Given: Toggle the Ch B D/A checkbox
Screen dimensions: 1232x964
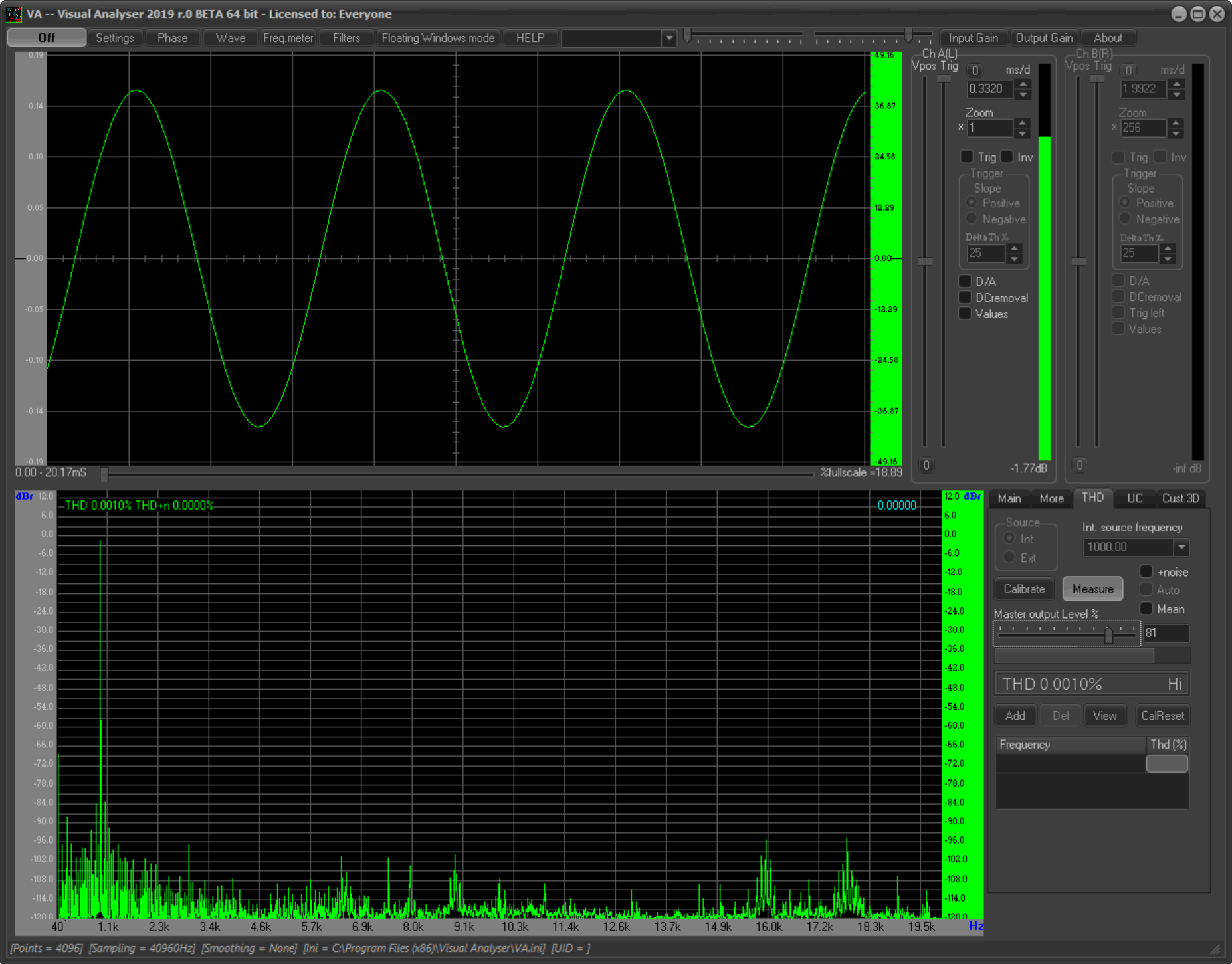Looking at the screenshot, I should coord(1118,280).
